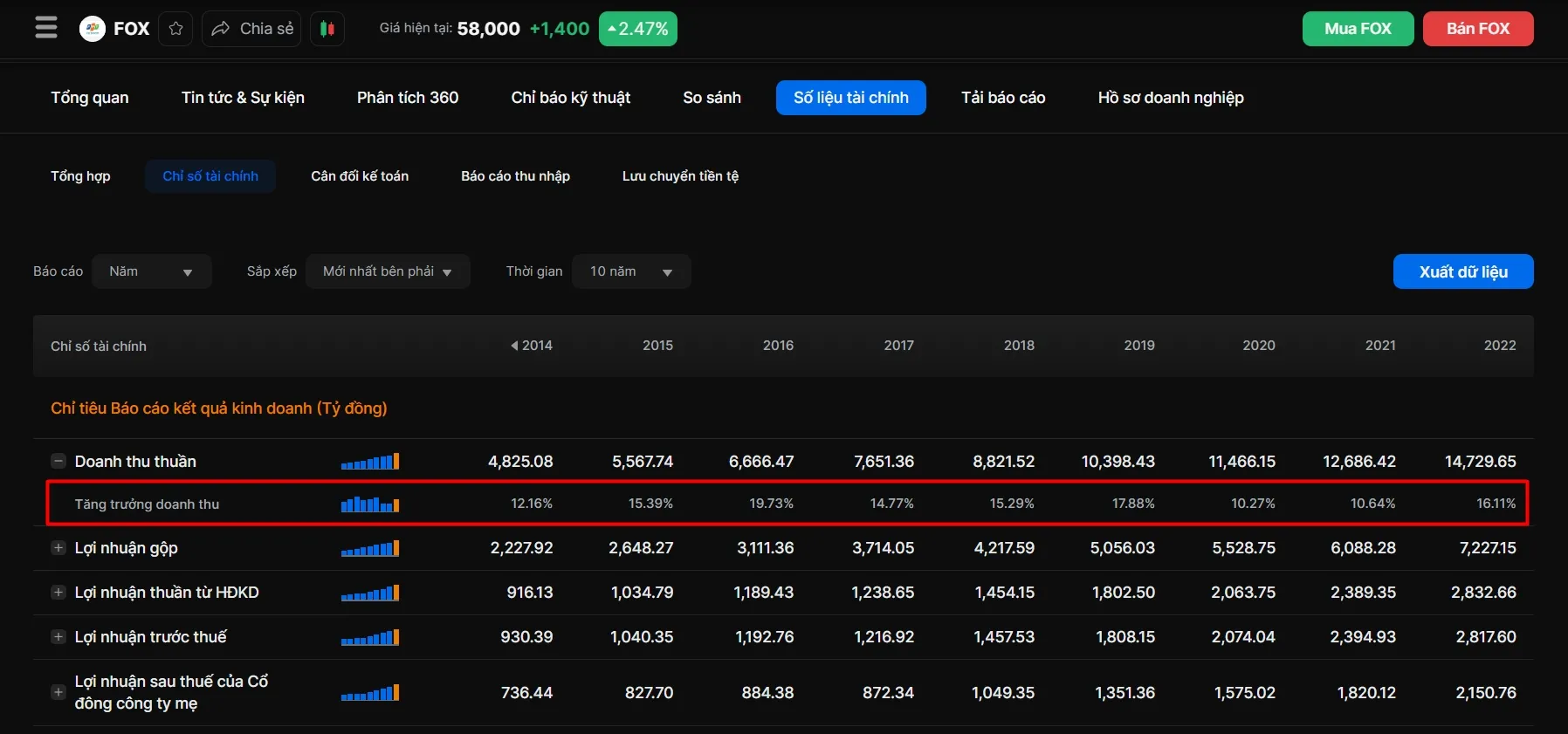
Task: Expand the Lợi nhuận gộp row
Action: [x=58, y=548]
